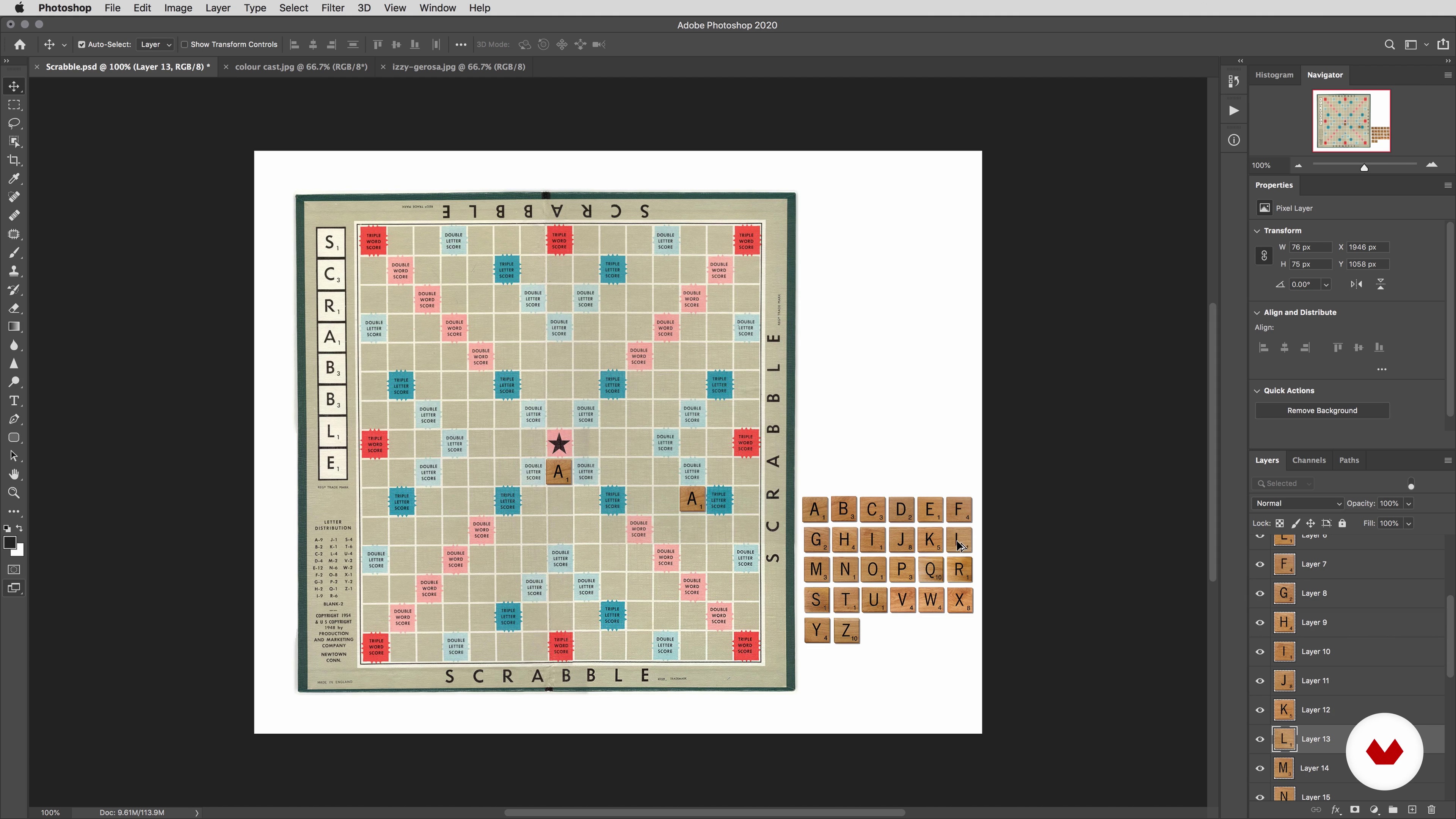The image size is (1456, 819).
Task: Select the Eraser tool
Action: click(x=14, y=309)
